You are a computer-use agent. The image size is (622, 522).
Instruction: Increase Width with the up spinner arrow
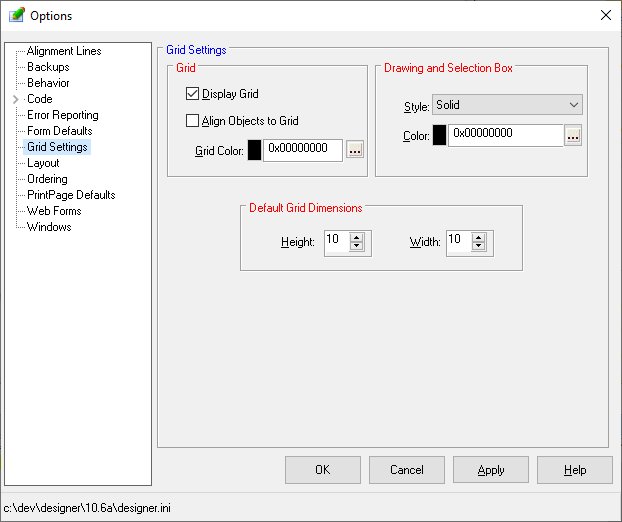[479, 237]
